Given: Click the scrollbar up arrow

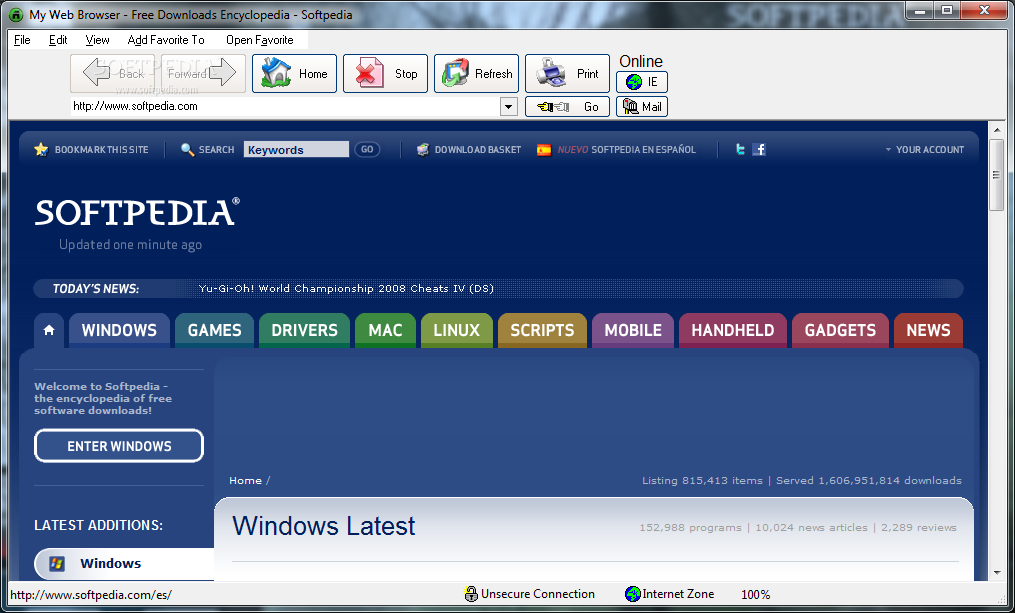Looking at the screenshot, I should [996, 130].
